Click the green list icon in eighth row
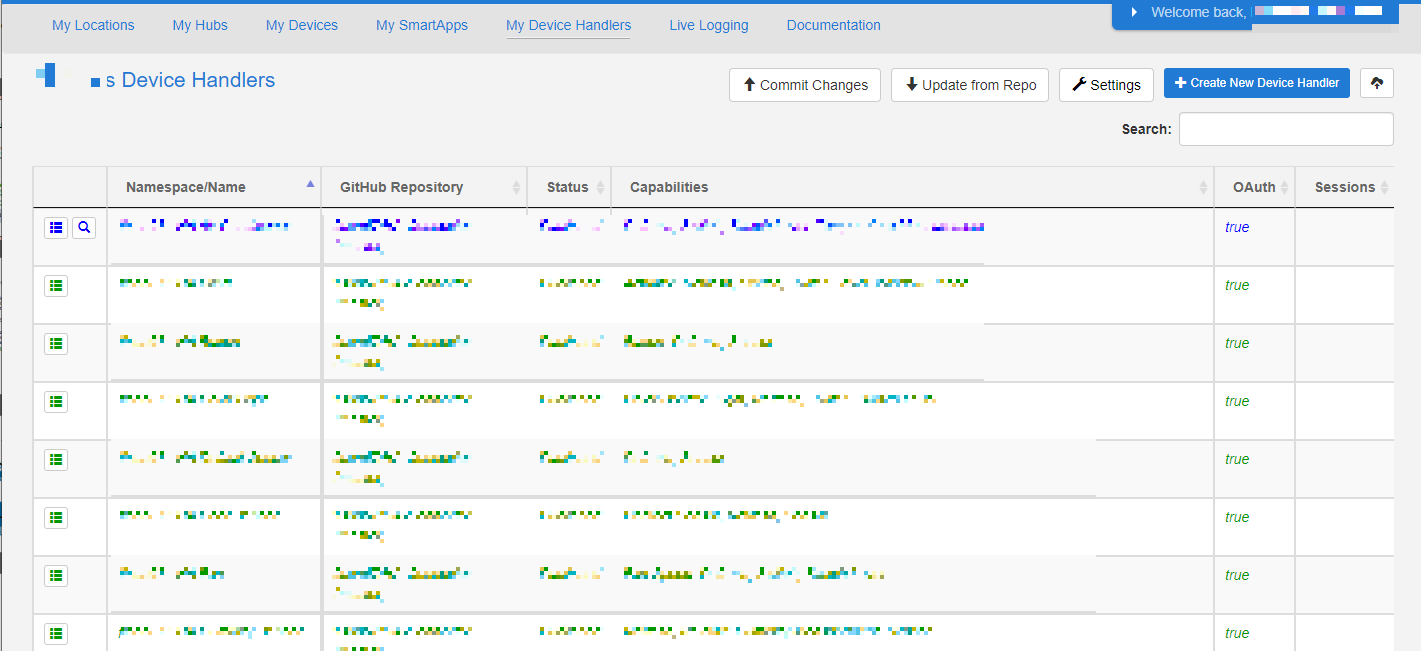The height and width of the screenshot is (651, 1421). pos(56,634)
